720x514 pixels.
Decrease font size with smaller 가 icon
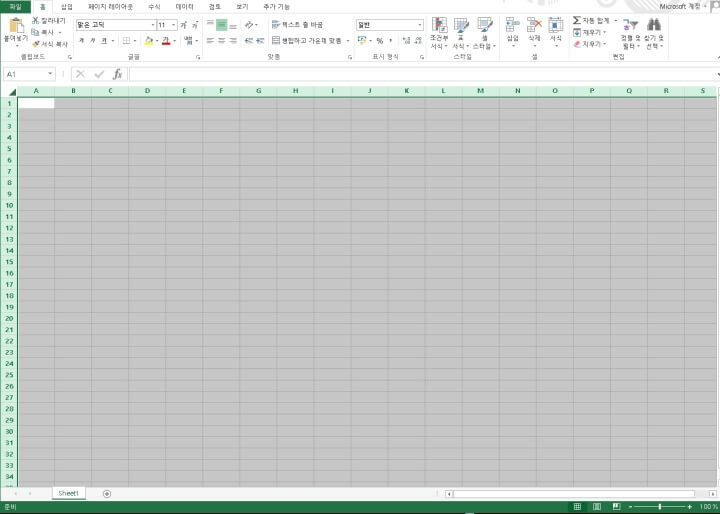point(195,25)
